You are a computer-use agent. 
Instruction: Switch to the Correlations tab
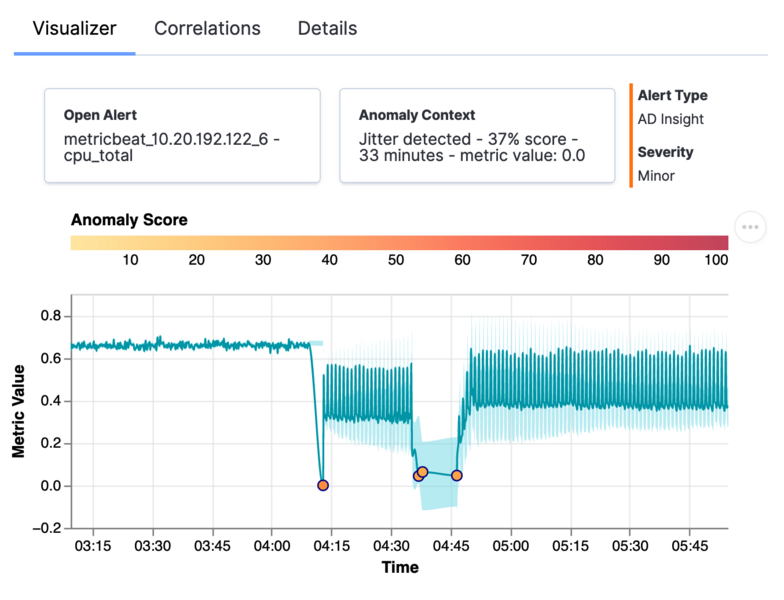click(207, 28)
